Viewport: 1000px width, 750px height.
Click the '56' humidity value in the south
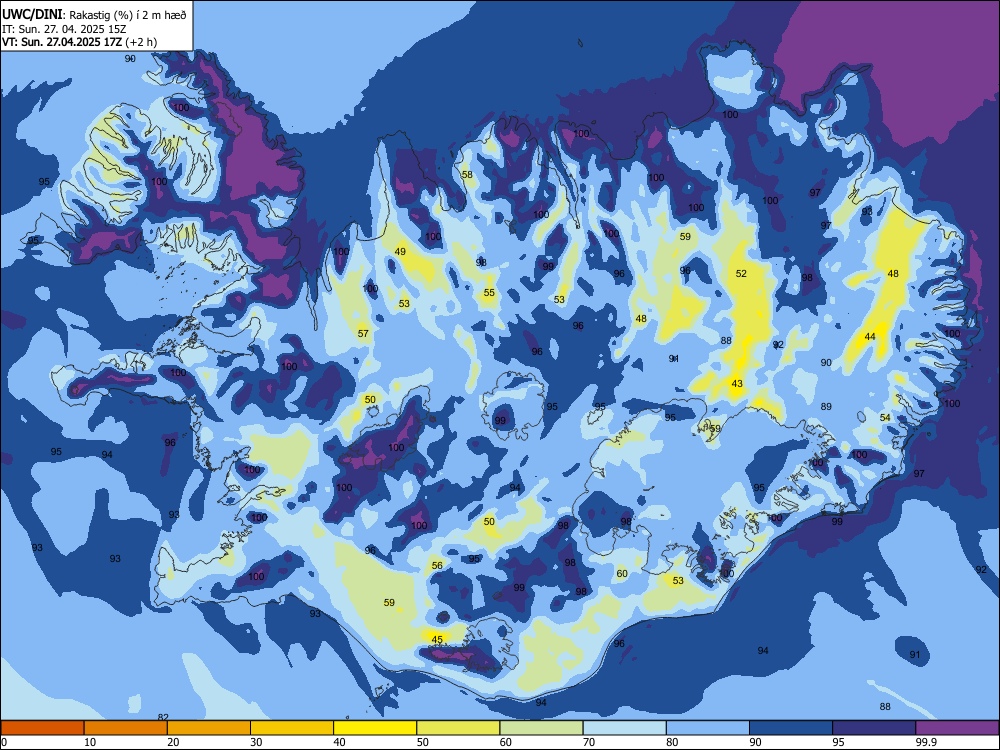437,565
